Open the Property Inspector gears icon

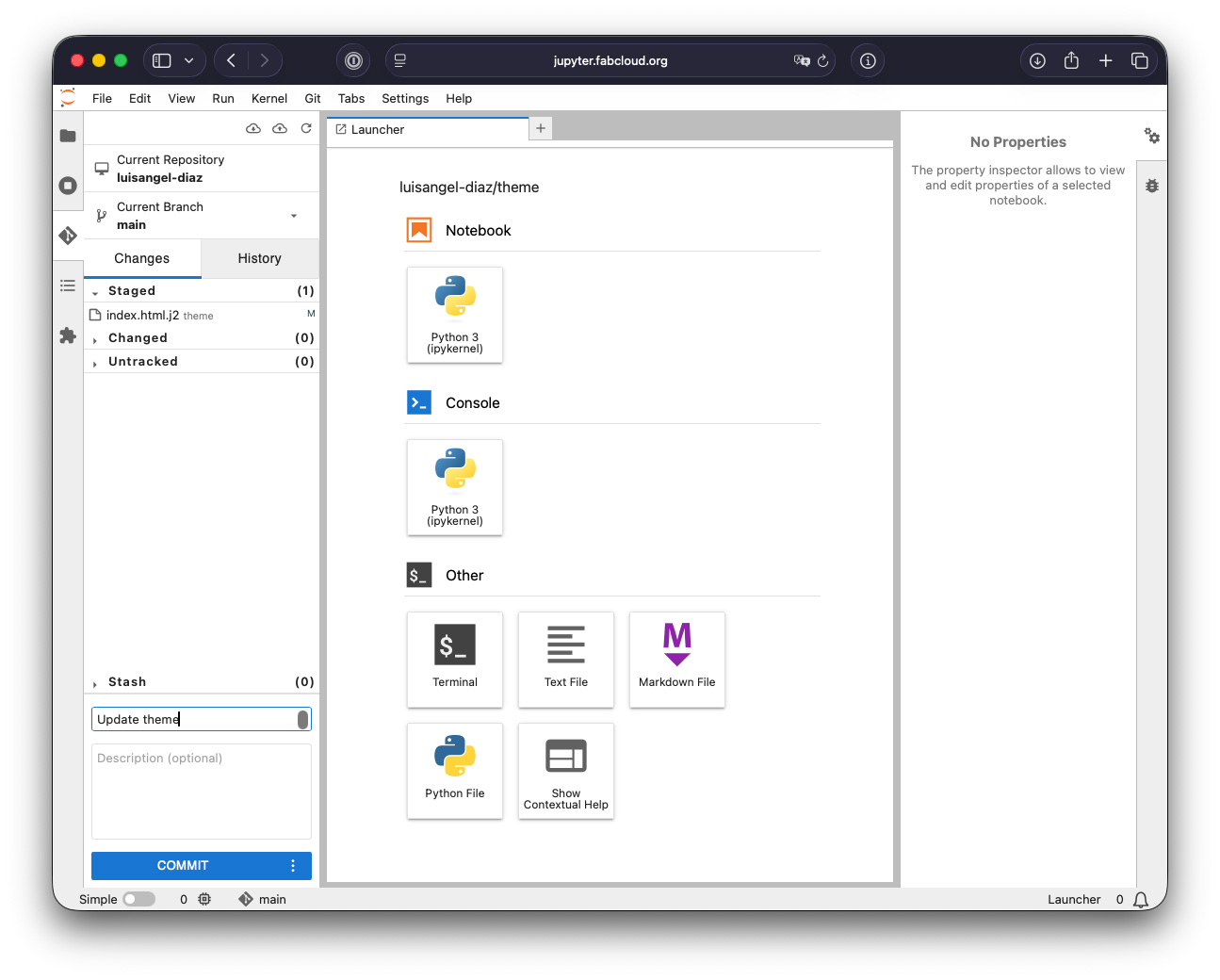[x=1151, y=136]
